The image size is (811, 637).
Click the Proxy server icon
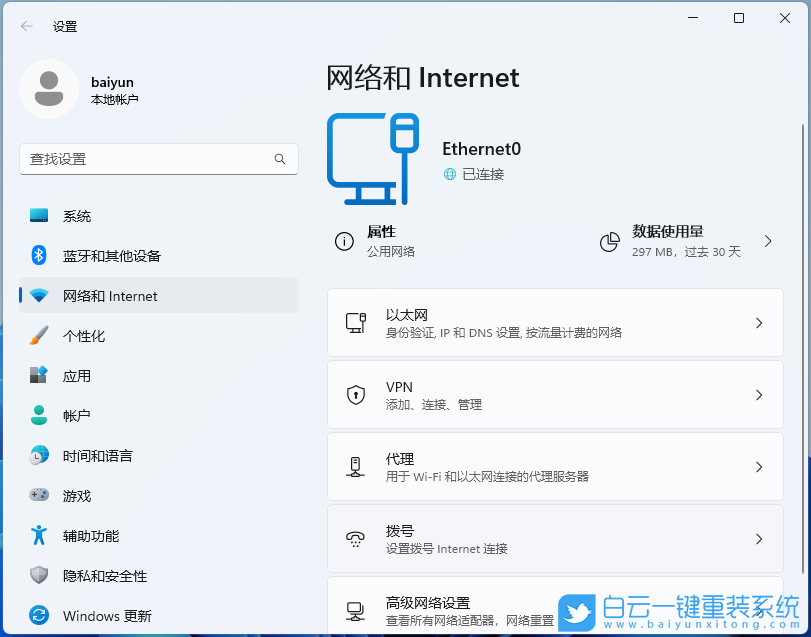coord(356,466)
